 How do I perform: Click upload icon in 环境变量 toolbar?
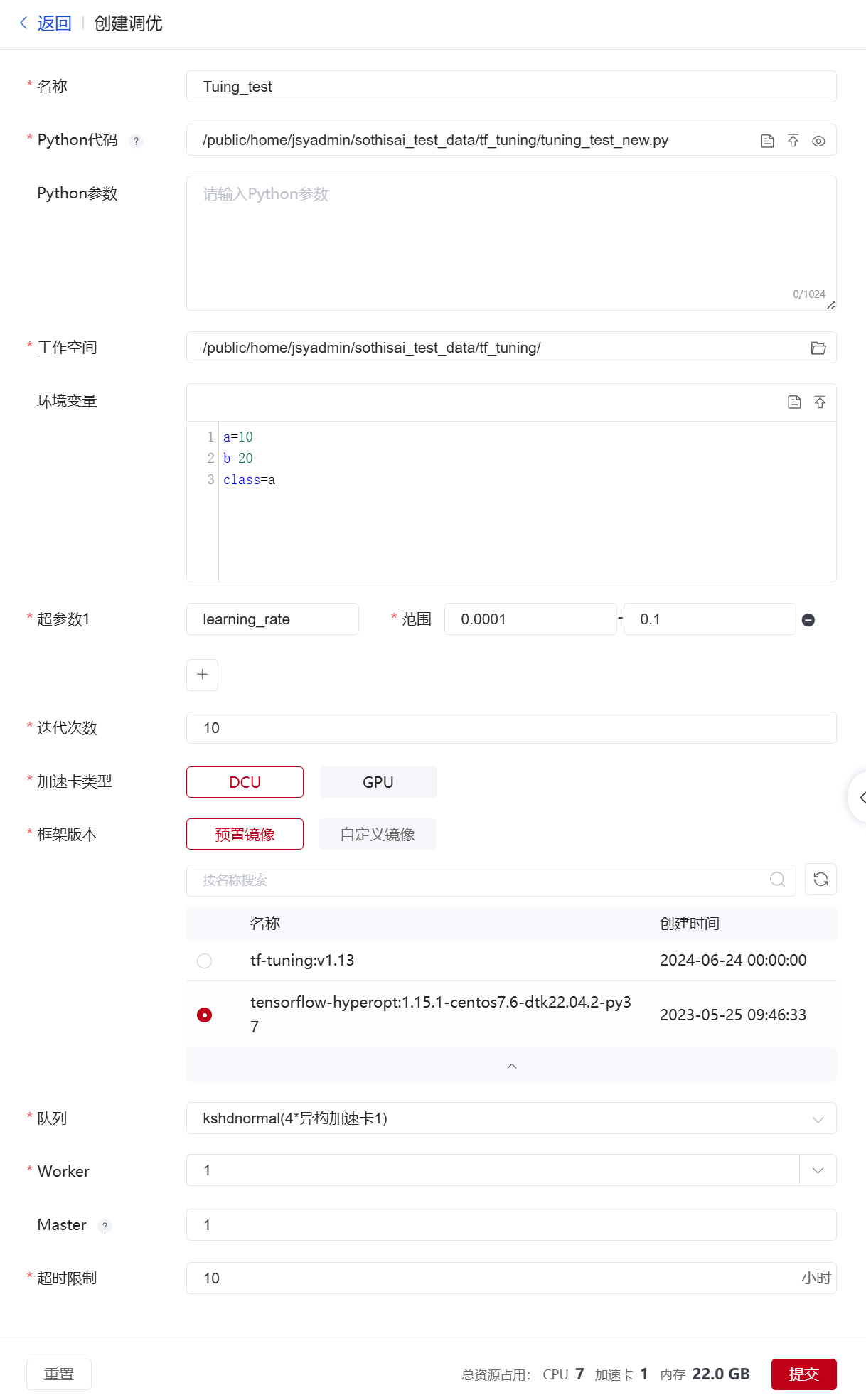[820, 402]
